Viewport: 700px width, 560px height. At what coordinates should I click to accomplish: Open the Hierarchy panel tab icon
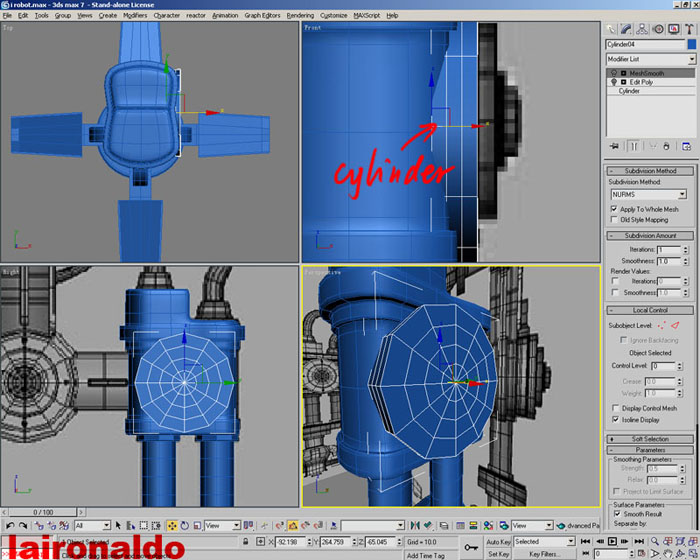pyautogui.click(x=642, y=29)
